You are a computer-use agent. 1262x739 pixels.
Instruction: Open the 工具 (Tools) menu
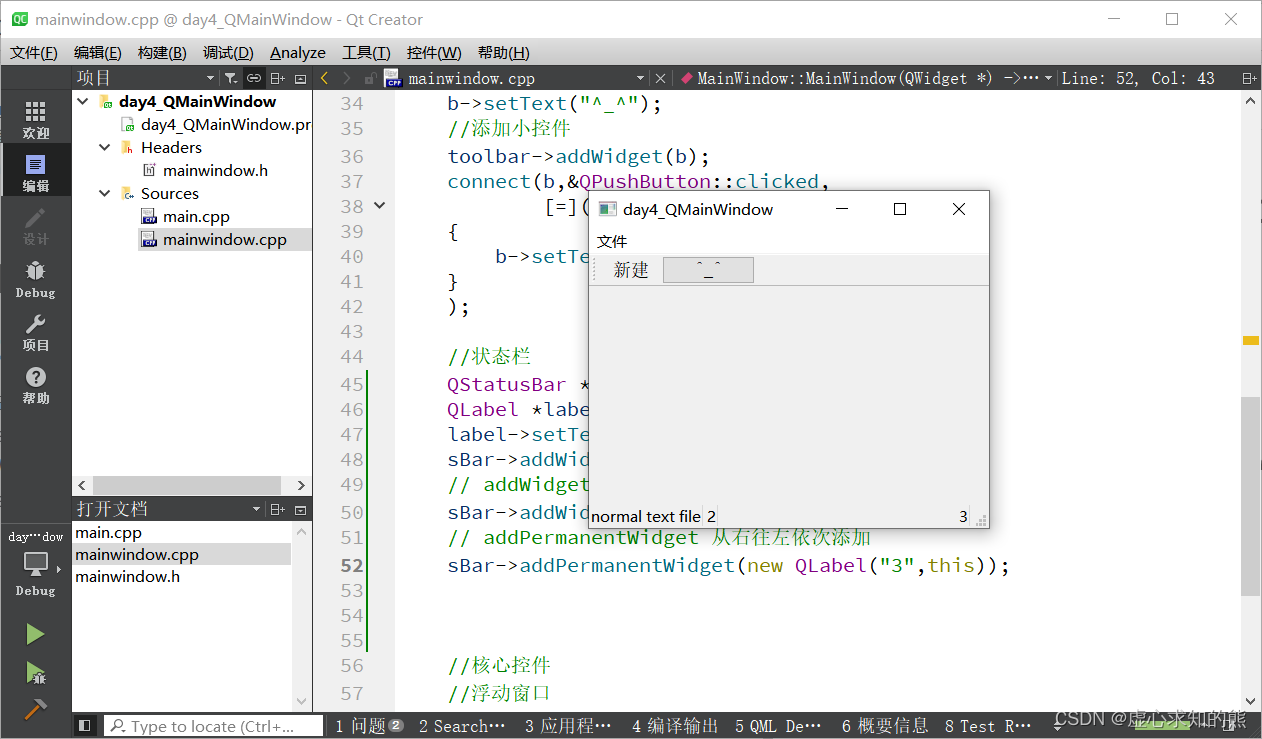click(366, 52)
